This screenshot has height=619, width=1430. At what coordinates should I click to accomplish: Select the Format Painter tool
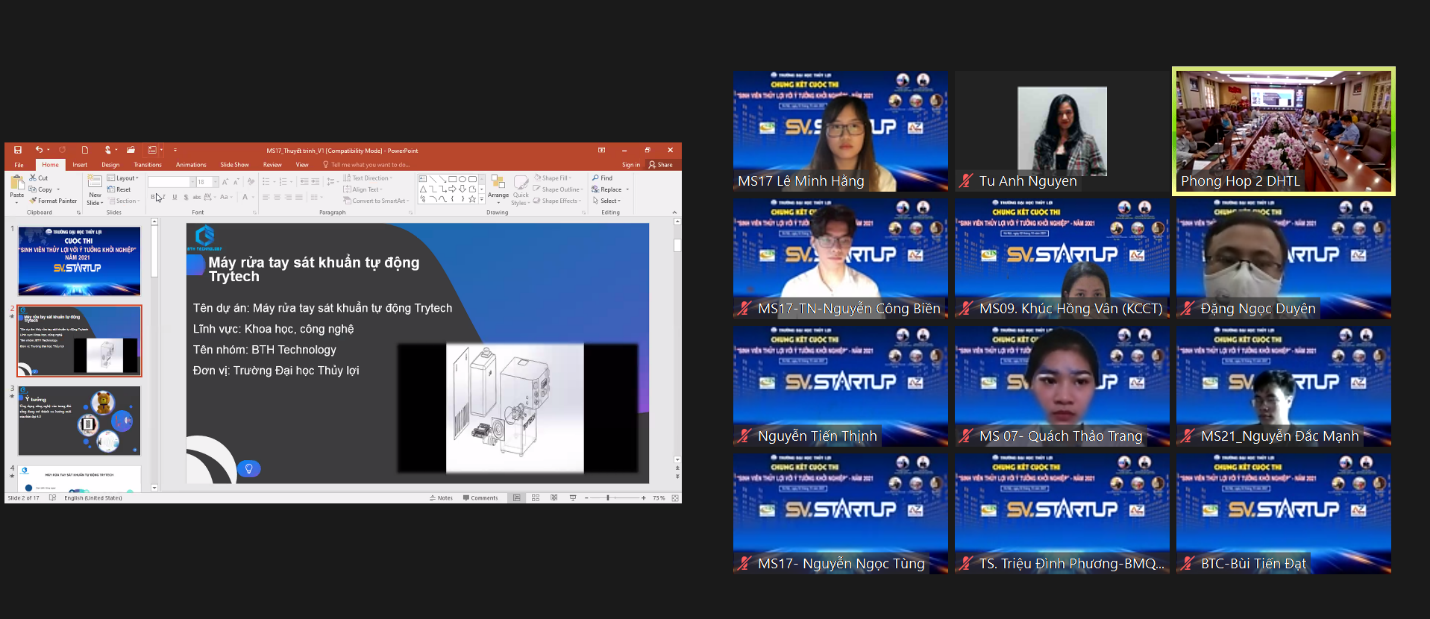[x=57, y=201]
